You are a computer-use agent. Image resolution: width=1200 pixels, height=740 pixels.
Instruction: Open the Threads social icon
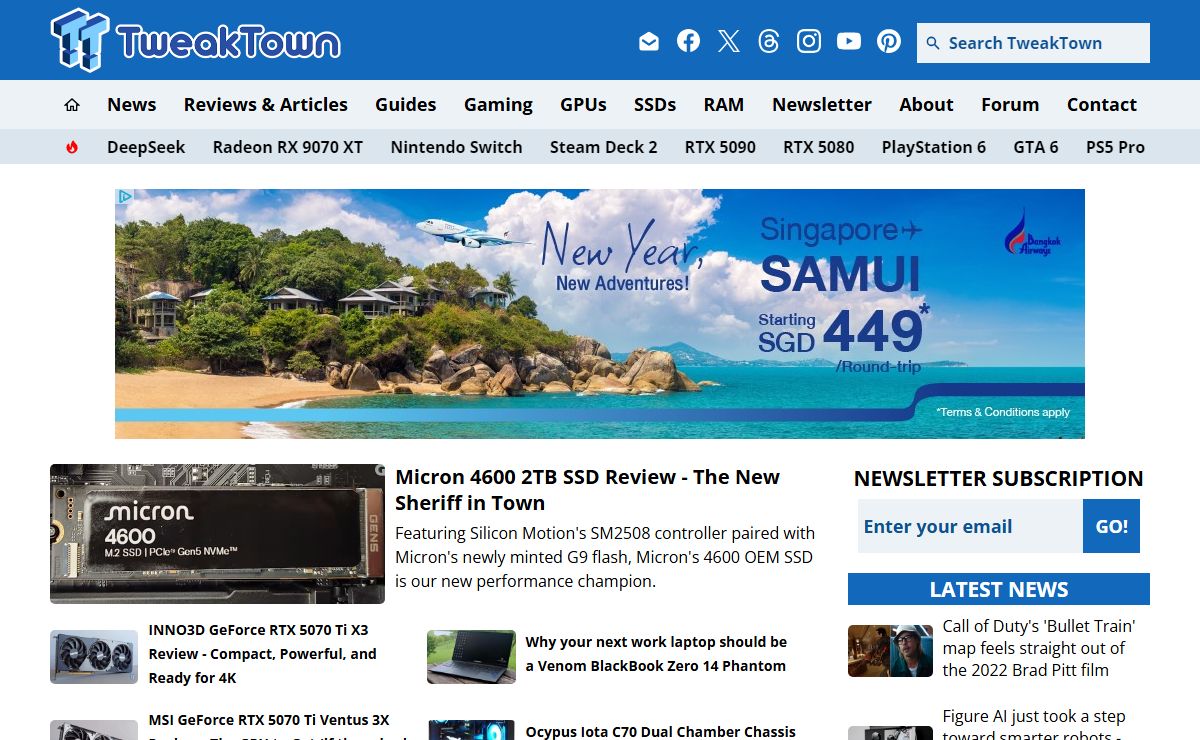(x=769, y=41)
